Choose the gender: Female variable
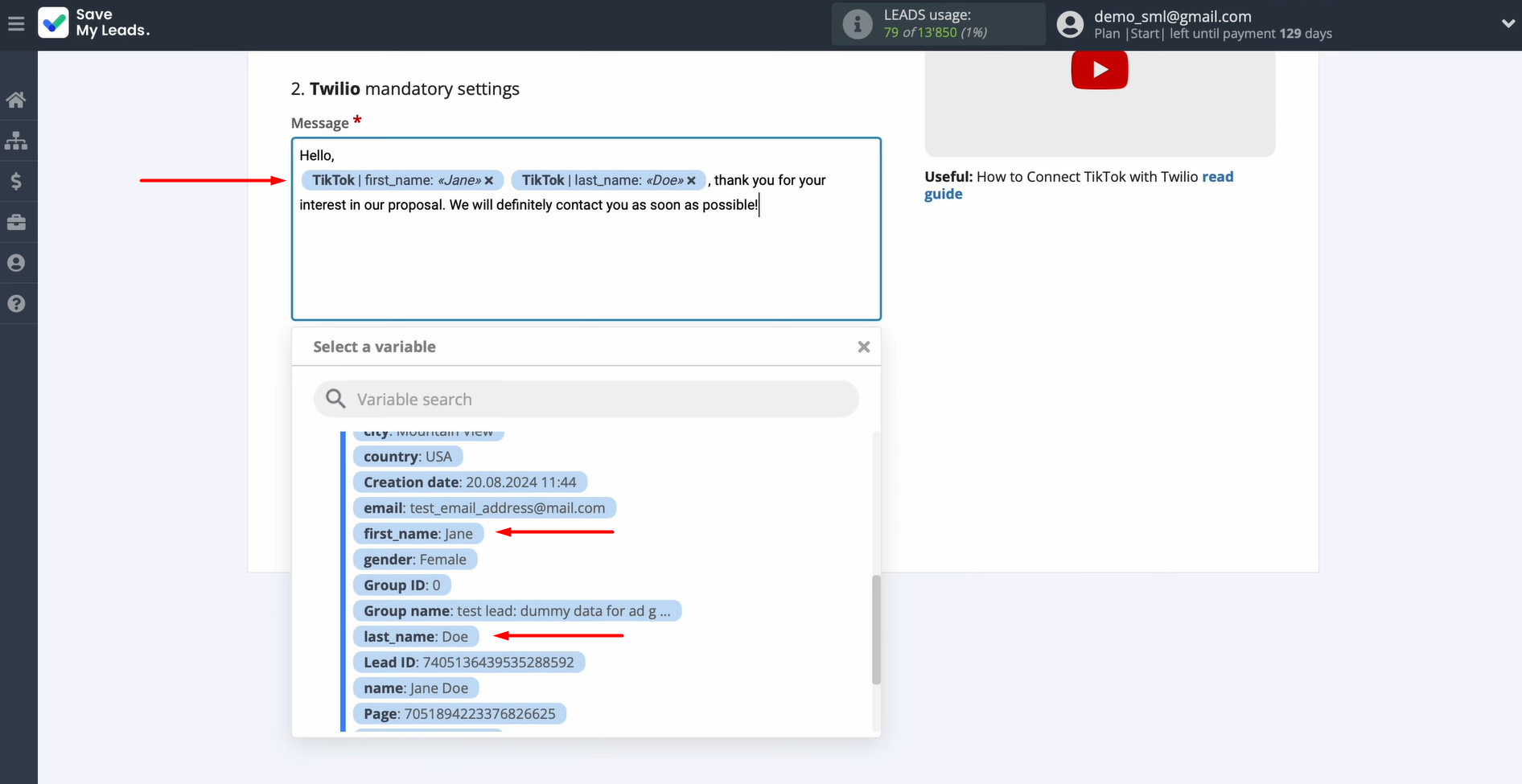This screenshot has width=1522, height=784. coord(414,560)
